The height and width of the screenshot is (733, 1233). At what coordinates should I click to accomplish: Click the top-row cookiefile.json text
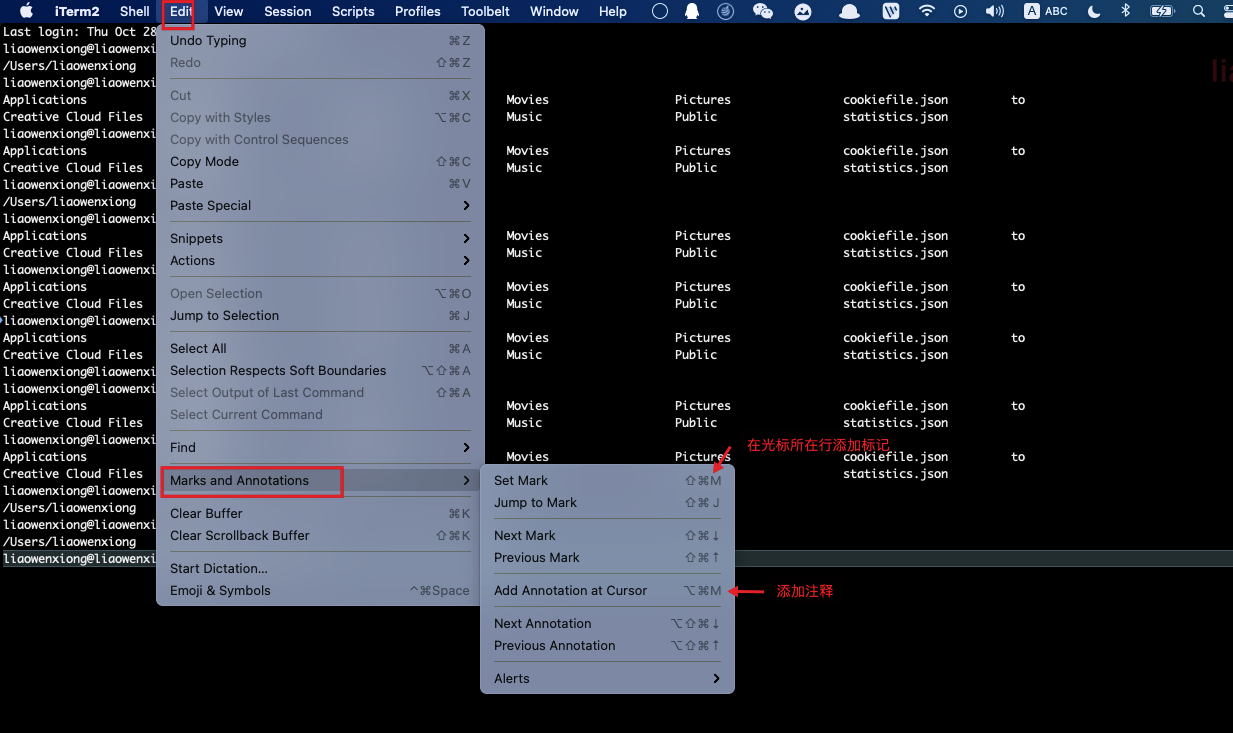895,100
